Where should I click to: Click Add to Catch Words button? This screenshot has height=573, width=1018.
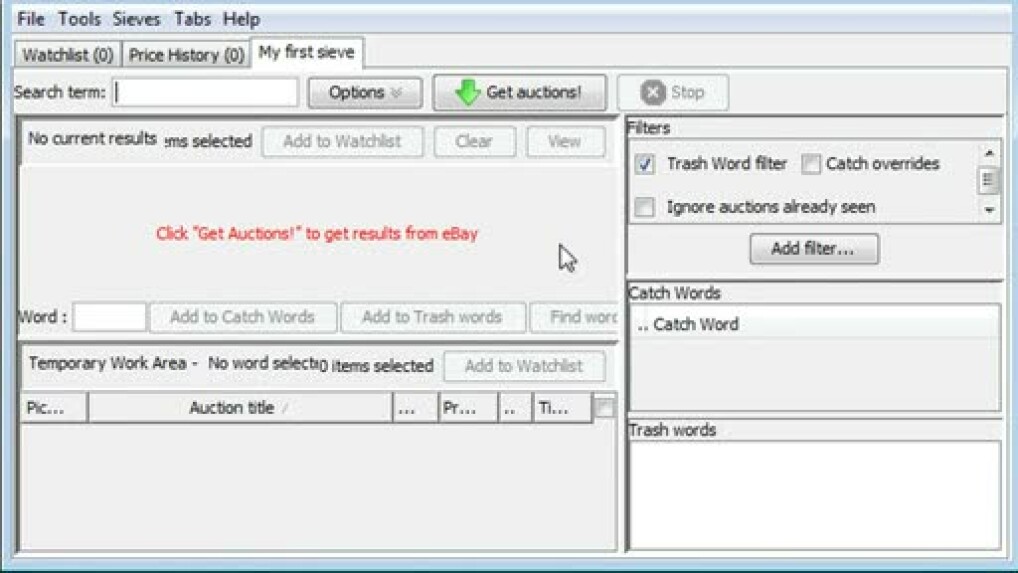242,317
